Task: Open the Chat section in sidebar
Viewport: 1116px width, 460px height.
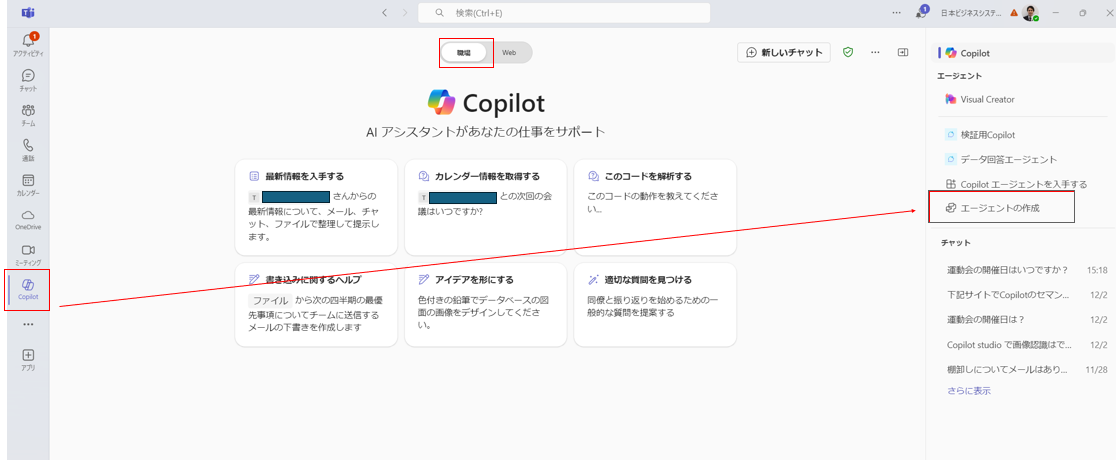Action: [x=28, y=80]
